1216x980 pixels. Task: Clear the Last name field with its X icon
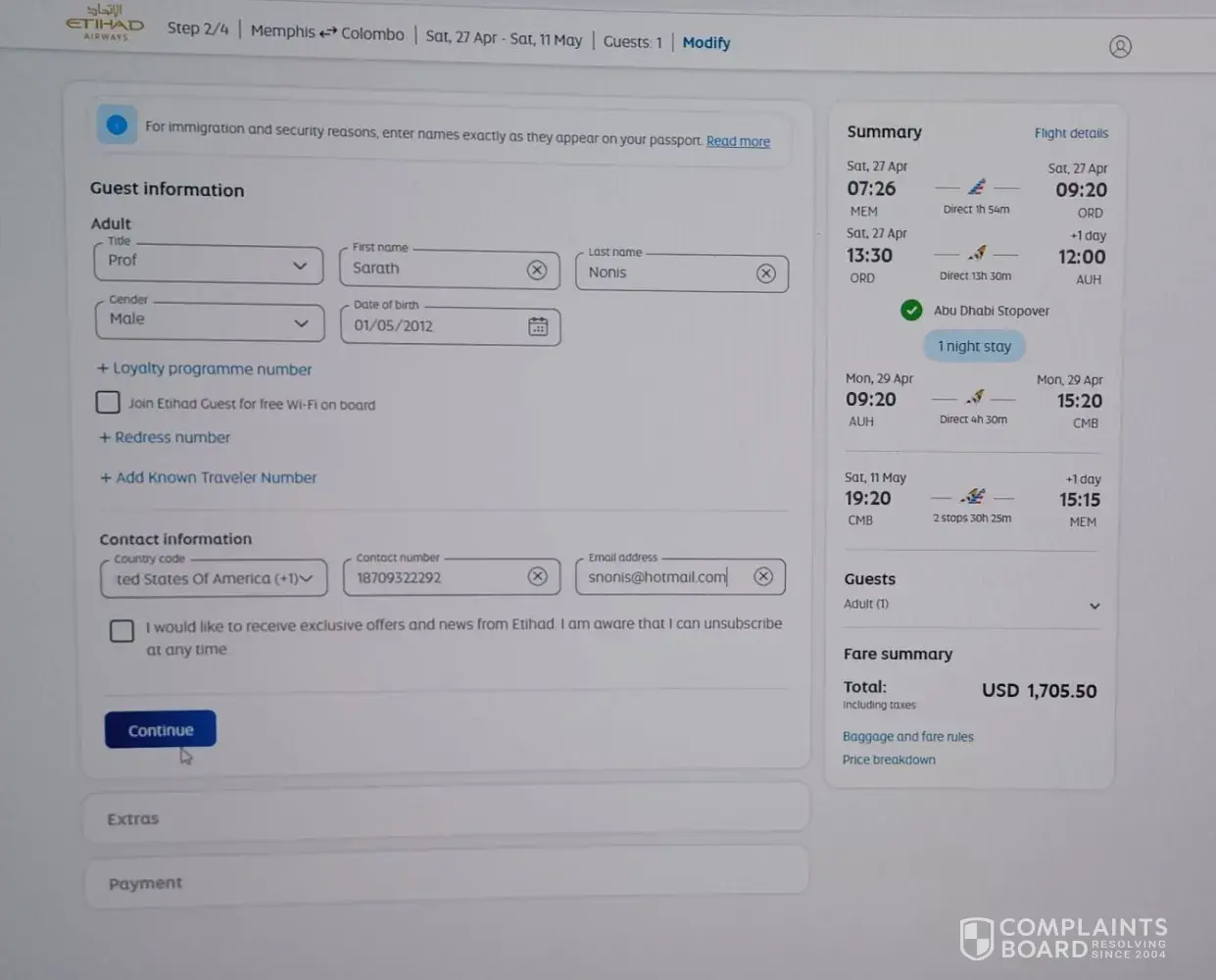coord(766,273)
